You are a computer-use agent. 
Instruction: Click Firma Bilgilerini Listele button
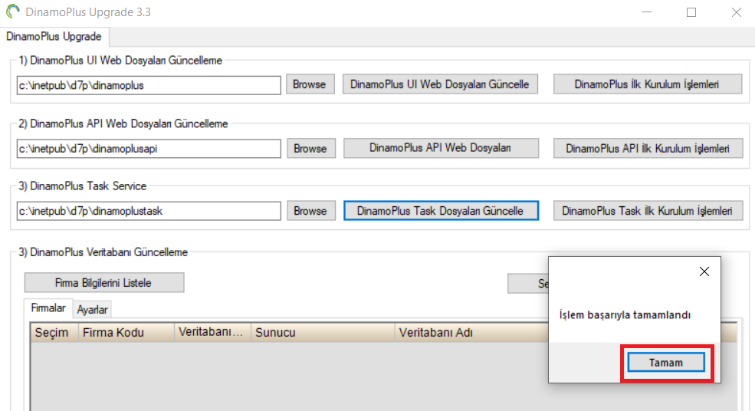(104, 283)
